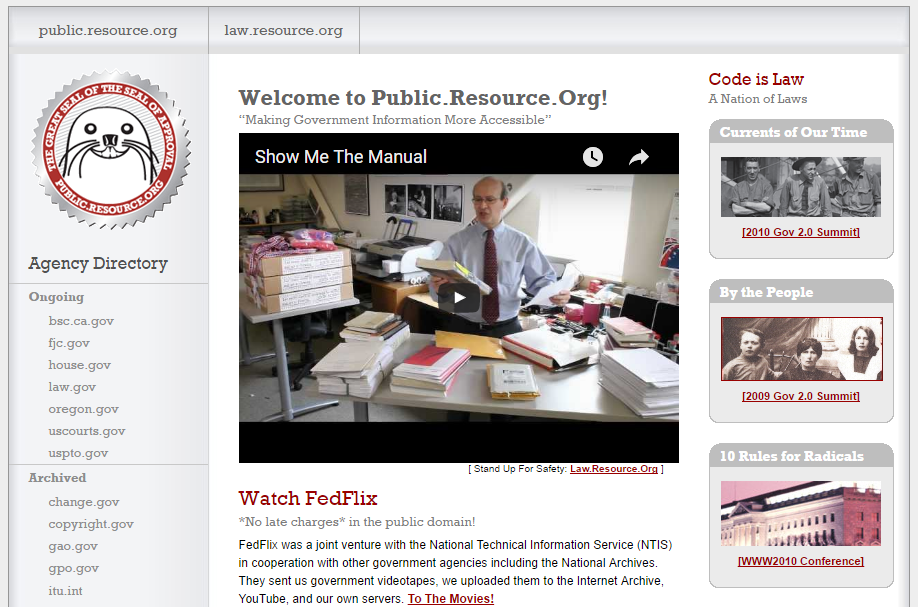Open archived change.gov link
This screenshot has height=607, width=918.
(84, 502)
